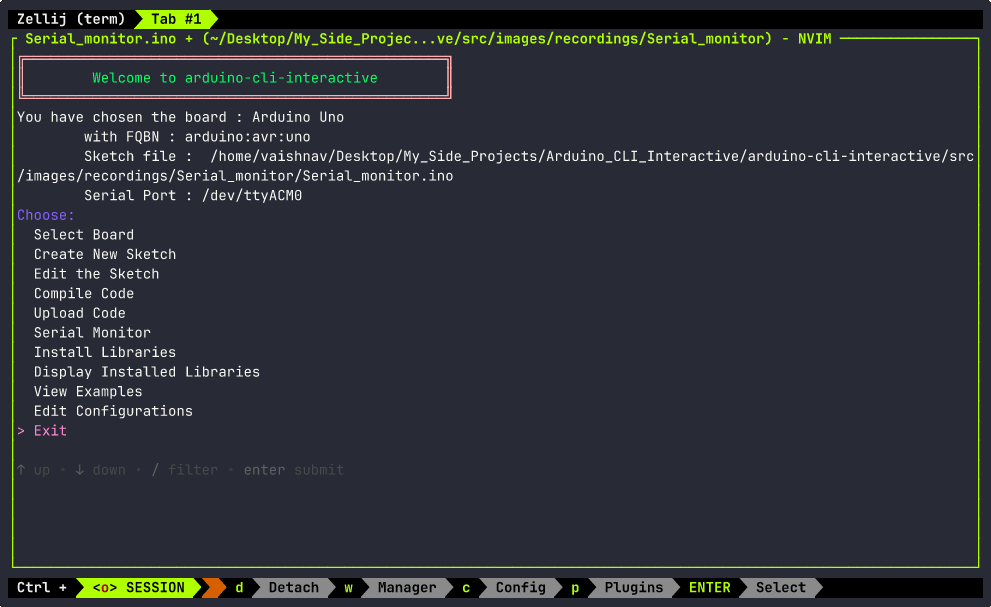Pick the 'View Examples' option
The height and width of the screenshot is (607, 991).
pos(88,391)
